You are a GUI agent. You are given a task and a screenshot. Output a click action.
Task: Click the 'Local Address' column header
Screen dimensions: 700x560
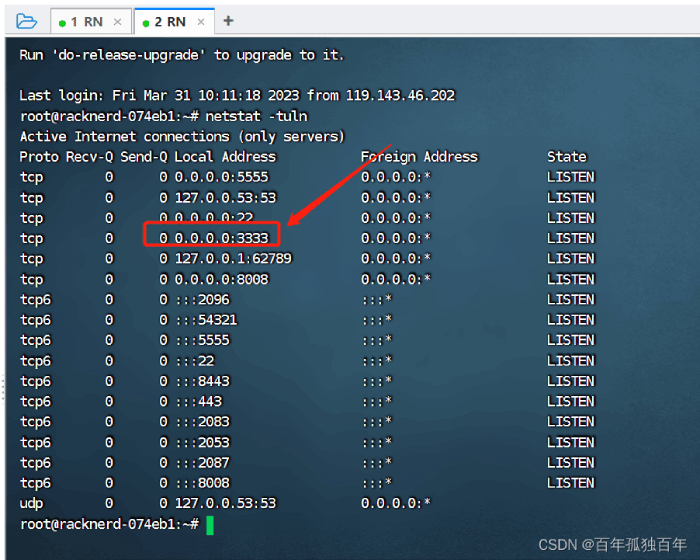click(x=225, y=157)
